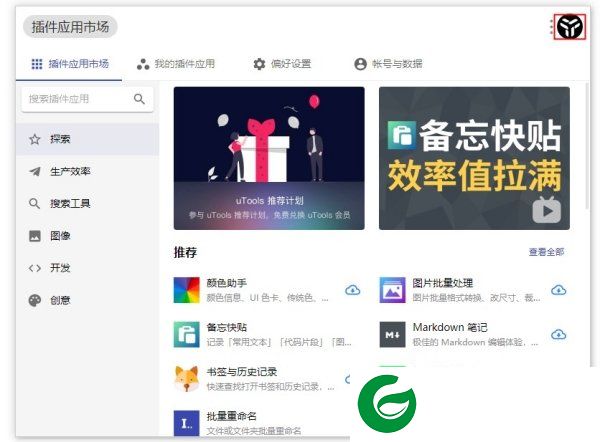600x442 pixels.
Task: Go to 帐号与数据 tab
Action: click(388, 64)
